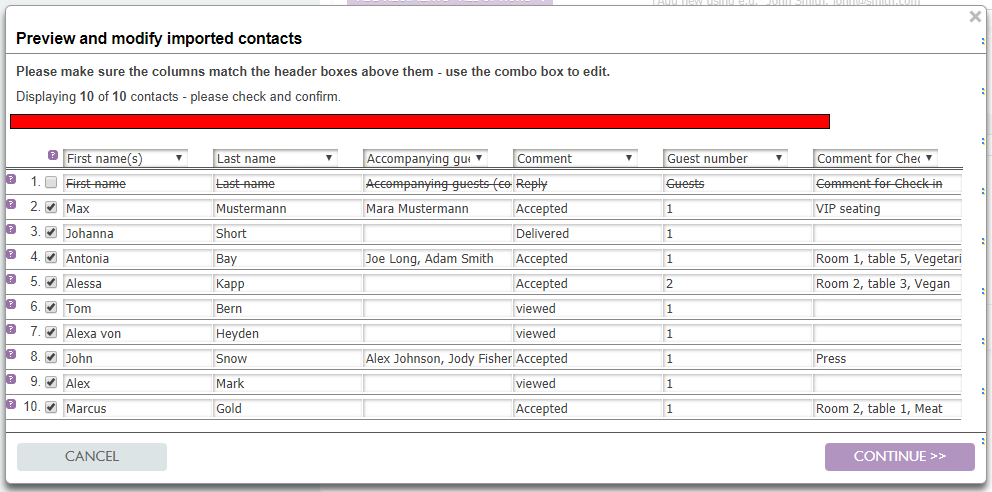Screen dimensions: 992x492
Task: Click help icon beside row 8 John
Action: [11, 354]
